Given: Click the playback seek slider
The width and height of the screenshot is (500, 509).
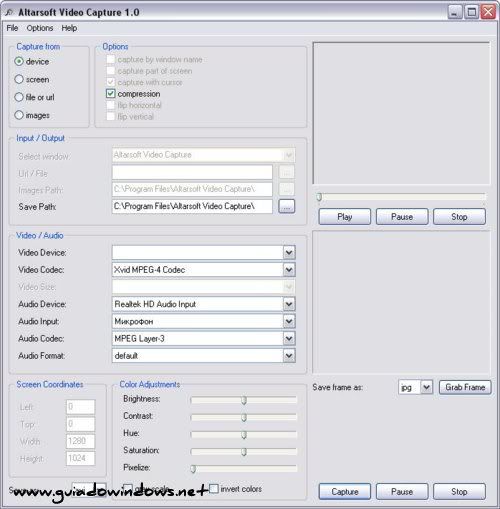Looking at the screenshot, I should [401, 197].
